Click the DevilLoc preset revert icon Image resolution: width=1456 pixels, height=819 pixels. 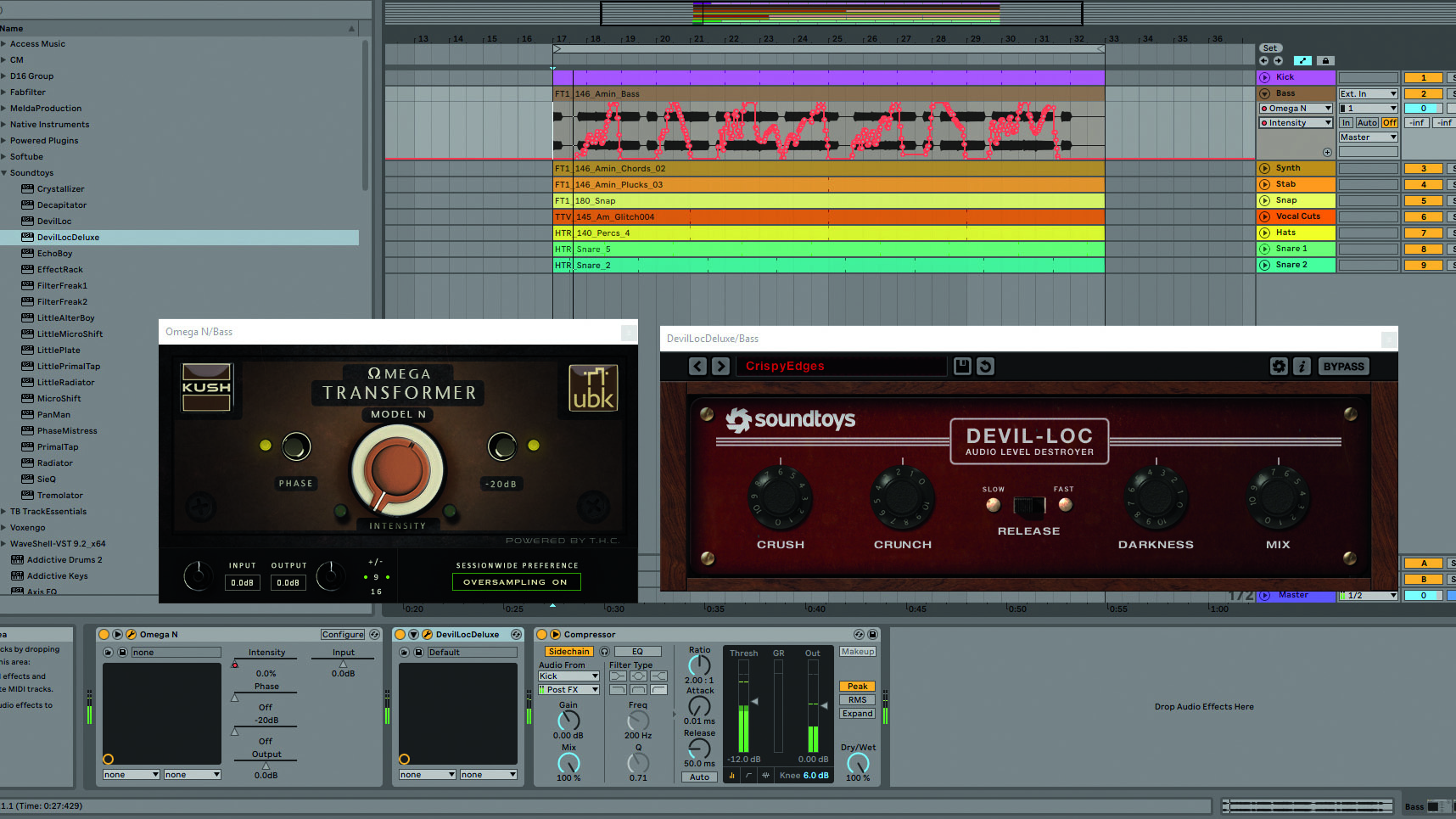coord(985,367)
